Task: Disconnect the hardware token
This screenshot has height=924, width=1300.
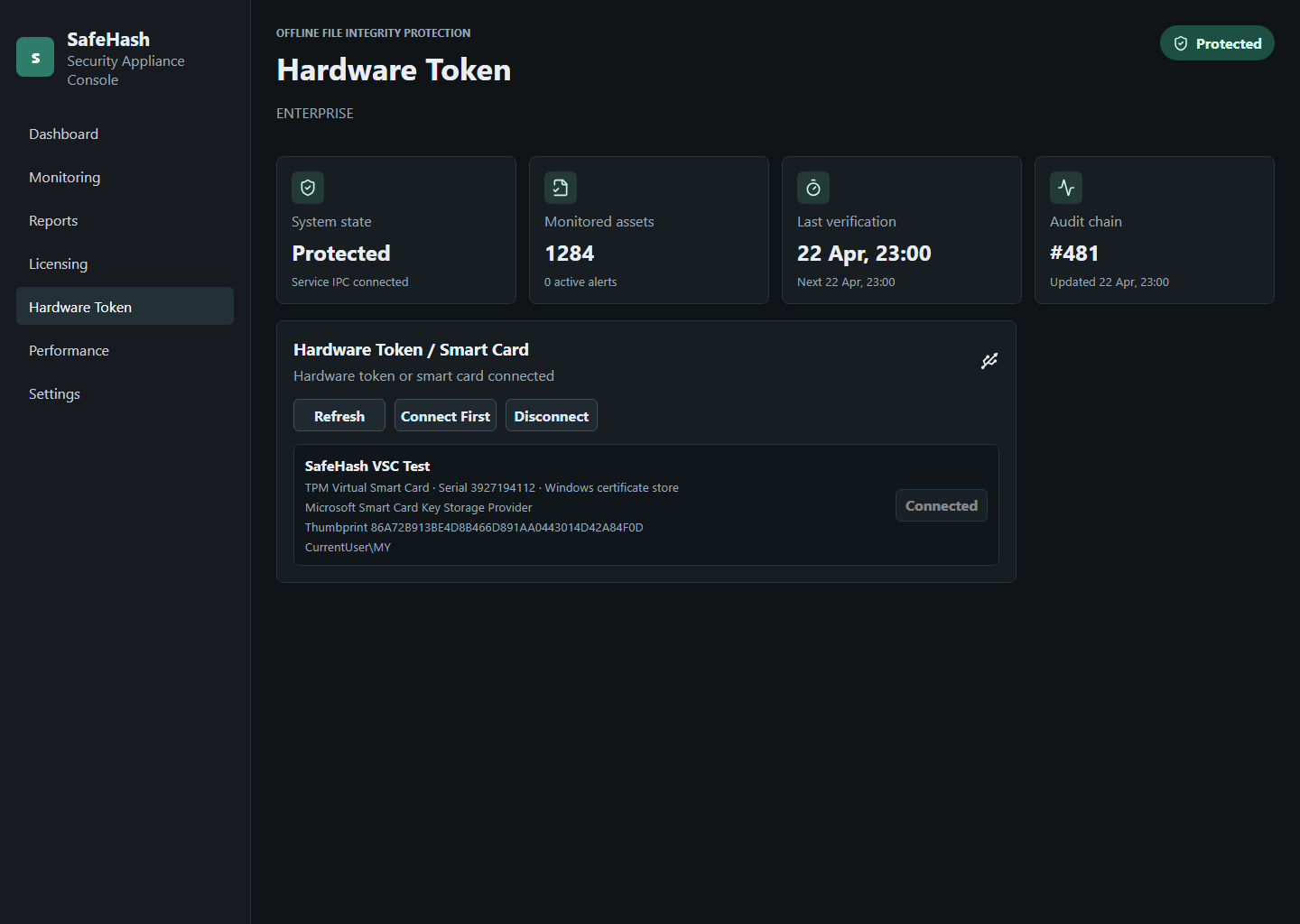Action: tap(551, 415)
